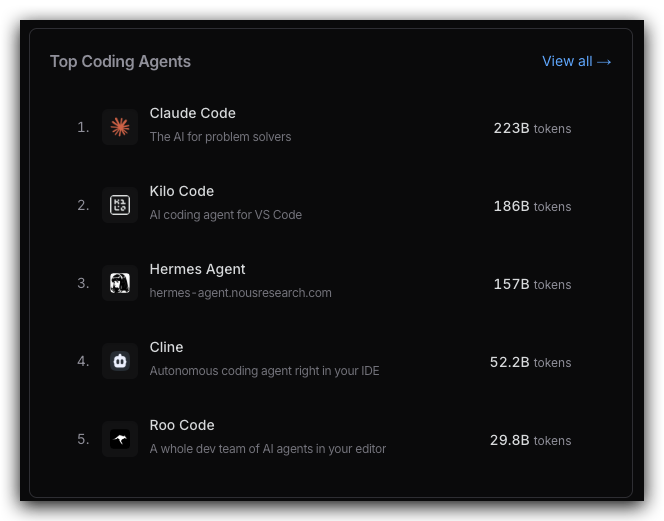The height and width of the screenshot is (521, 664).
Task: Open the Claude Code title link
Action: coord(192,113)
